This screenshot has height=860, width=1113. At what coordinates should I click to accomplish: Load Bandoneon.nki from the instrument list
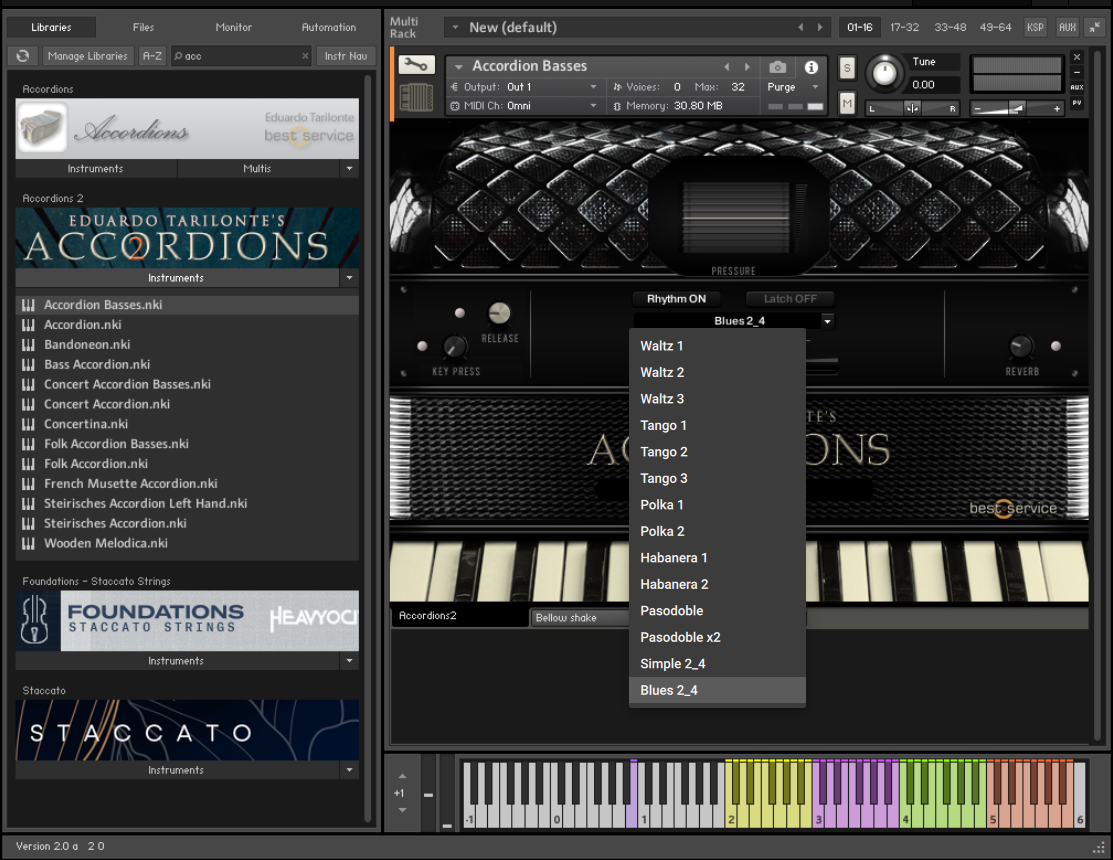tap(87, 344)
